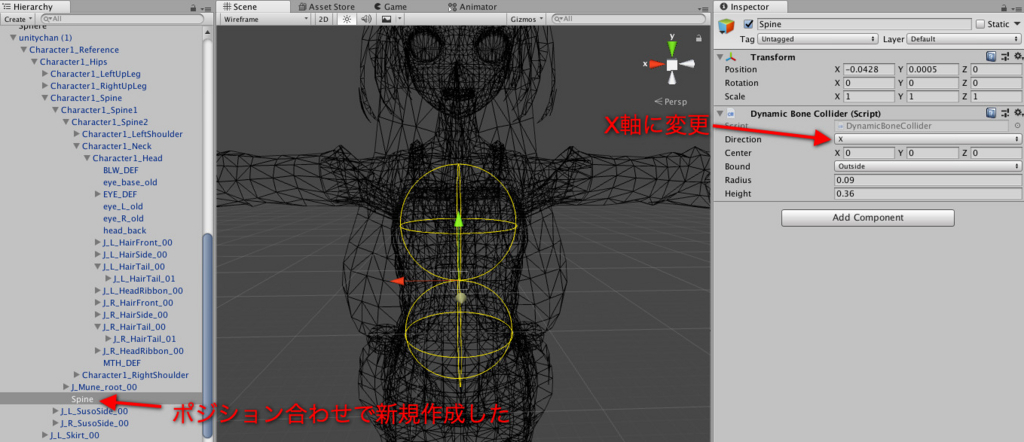The height and width of the screenshot is (442, 1024).
Task: Click the Spine GameObject cube icon
Action: (x=726, y=26)
